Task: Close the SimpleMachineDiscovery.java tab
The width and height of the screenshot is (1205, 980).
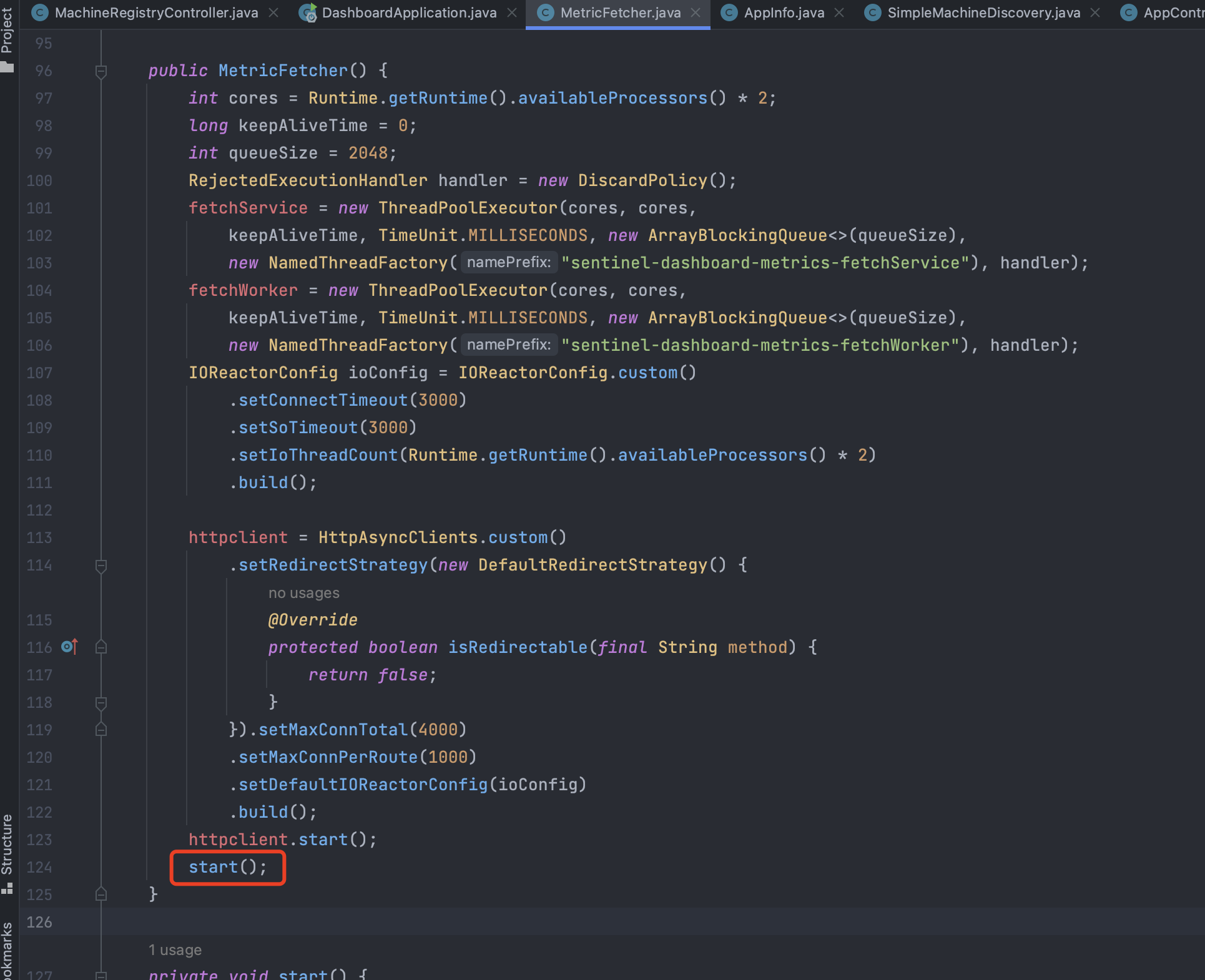Action: pyautogui.click(x=1095, y=12)
